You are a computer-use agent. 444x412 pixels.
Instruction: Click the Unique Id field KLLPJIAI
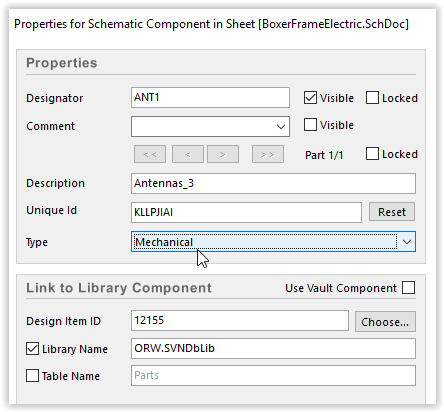pos(246,212)
